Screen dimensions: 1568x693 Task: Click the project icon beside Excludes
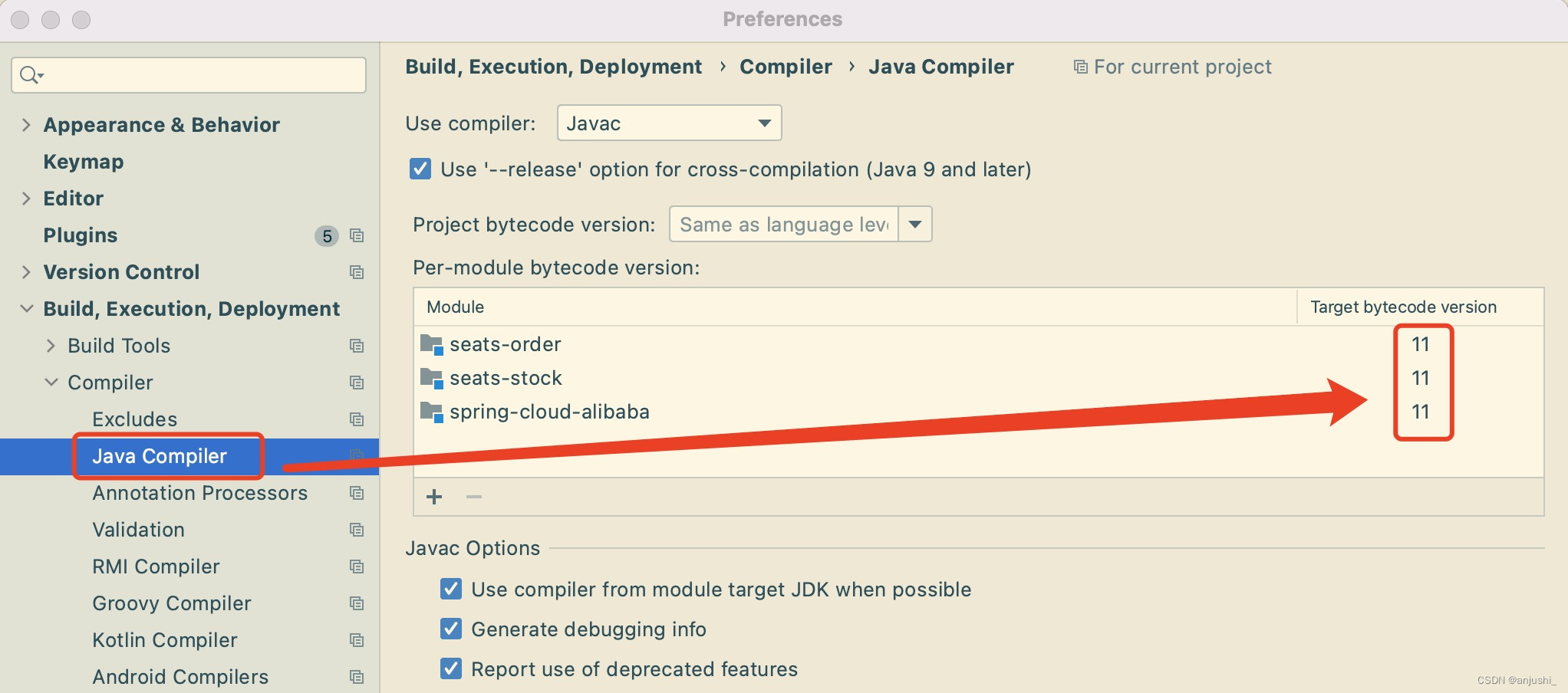(x=357, y=419)
